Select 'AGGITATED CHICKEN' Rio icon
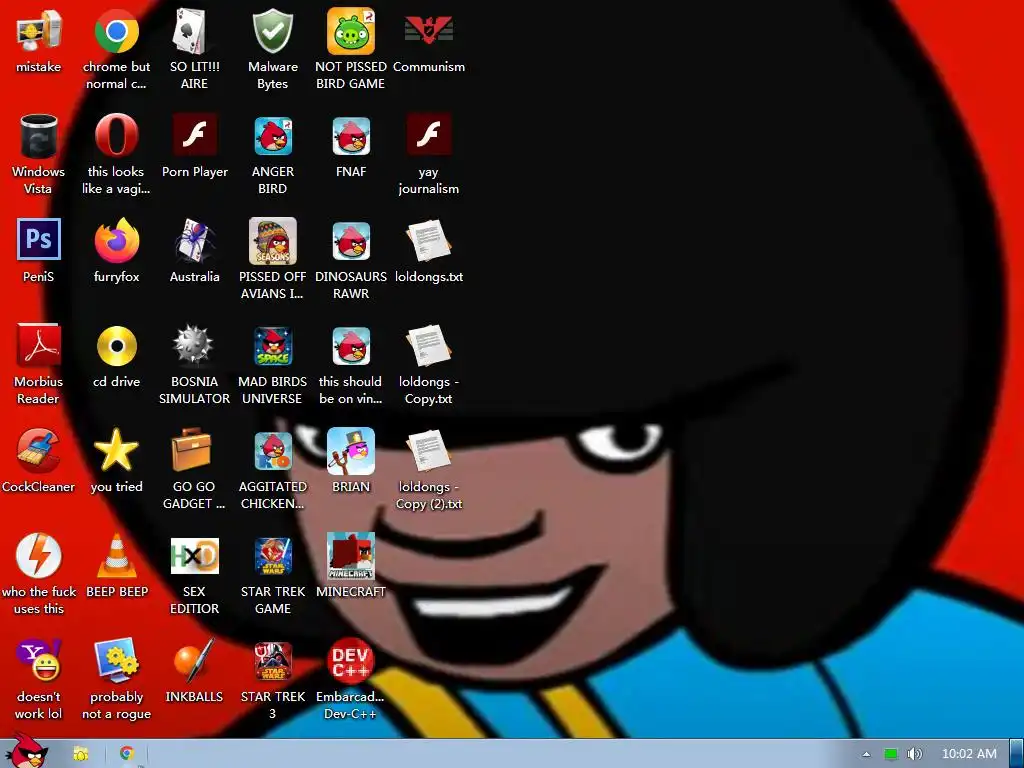The image size is (1024, 768). click(x=272, y=451)
